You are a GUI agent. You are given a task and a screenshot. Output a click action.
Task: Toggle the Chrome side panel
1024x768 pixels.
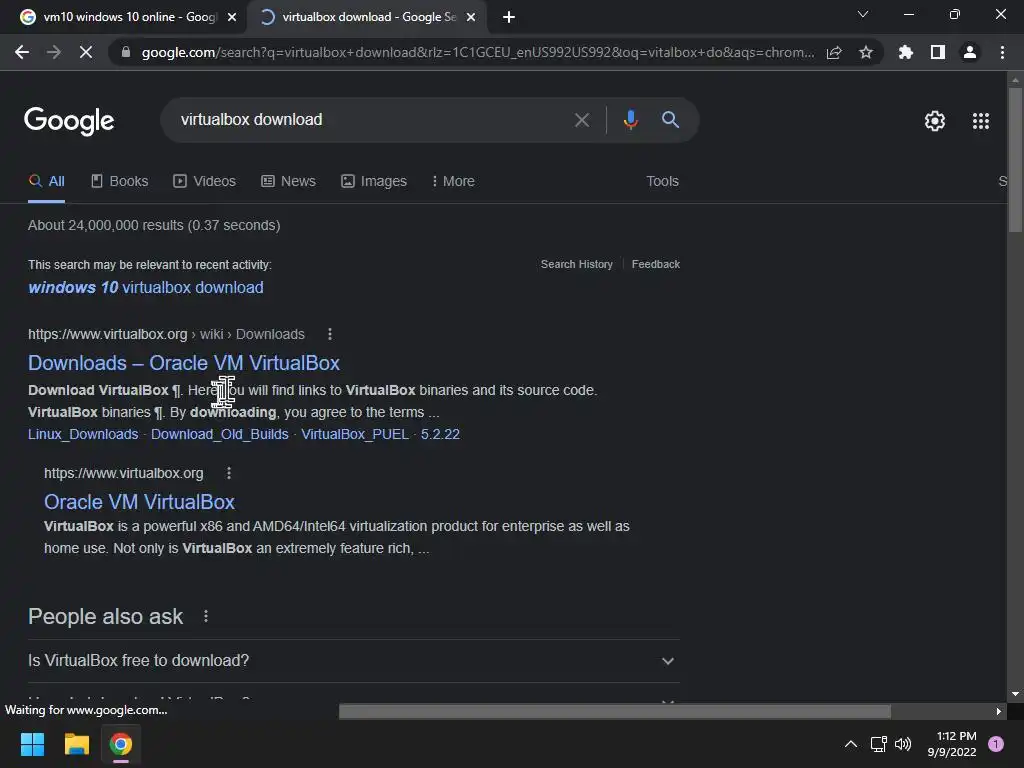point(938,52)
